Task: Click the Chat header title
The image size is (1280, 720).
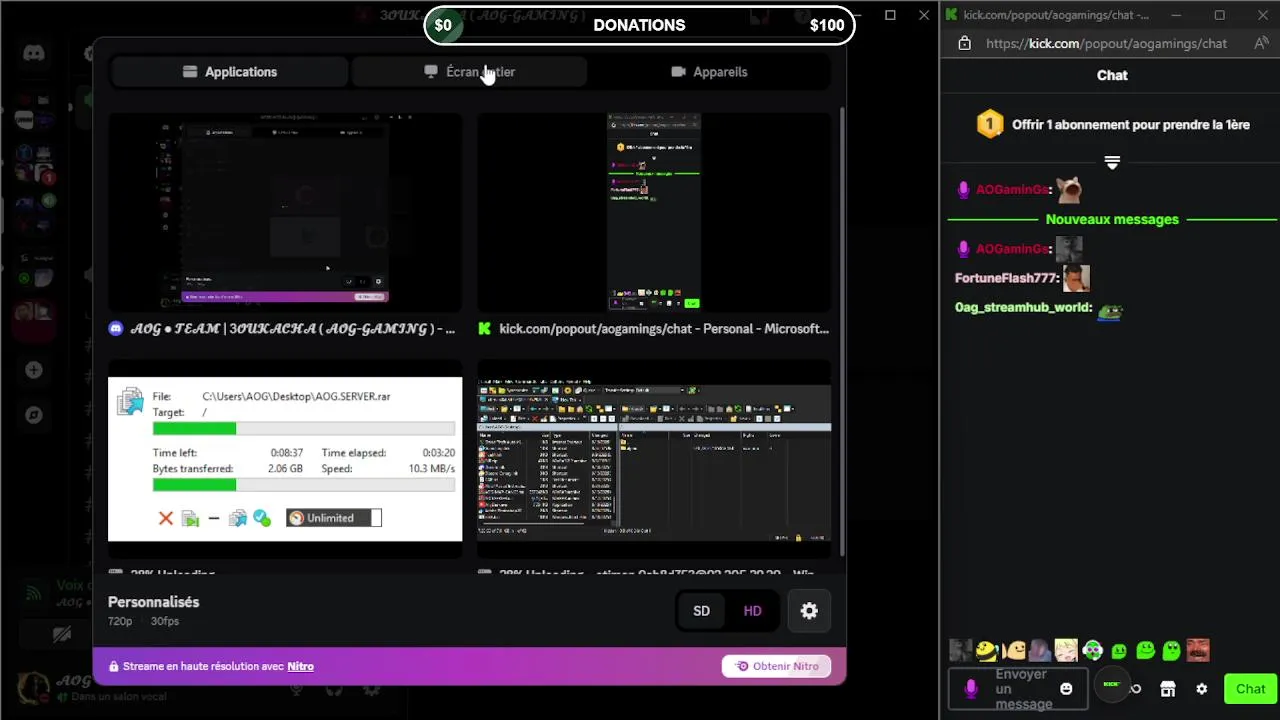Action: pyautogui.click(x=1112, y=75)
